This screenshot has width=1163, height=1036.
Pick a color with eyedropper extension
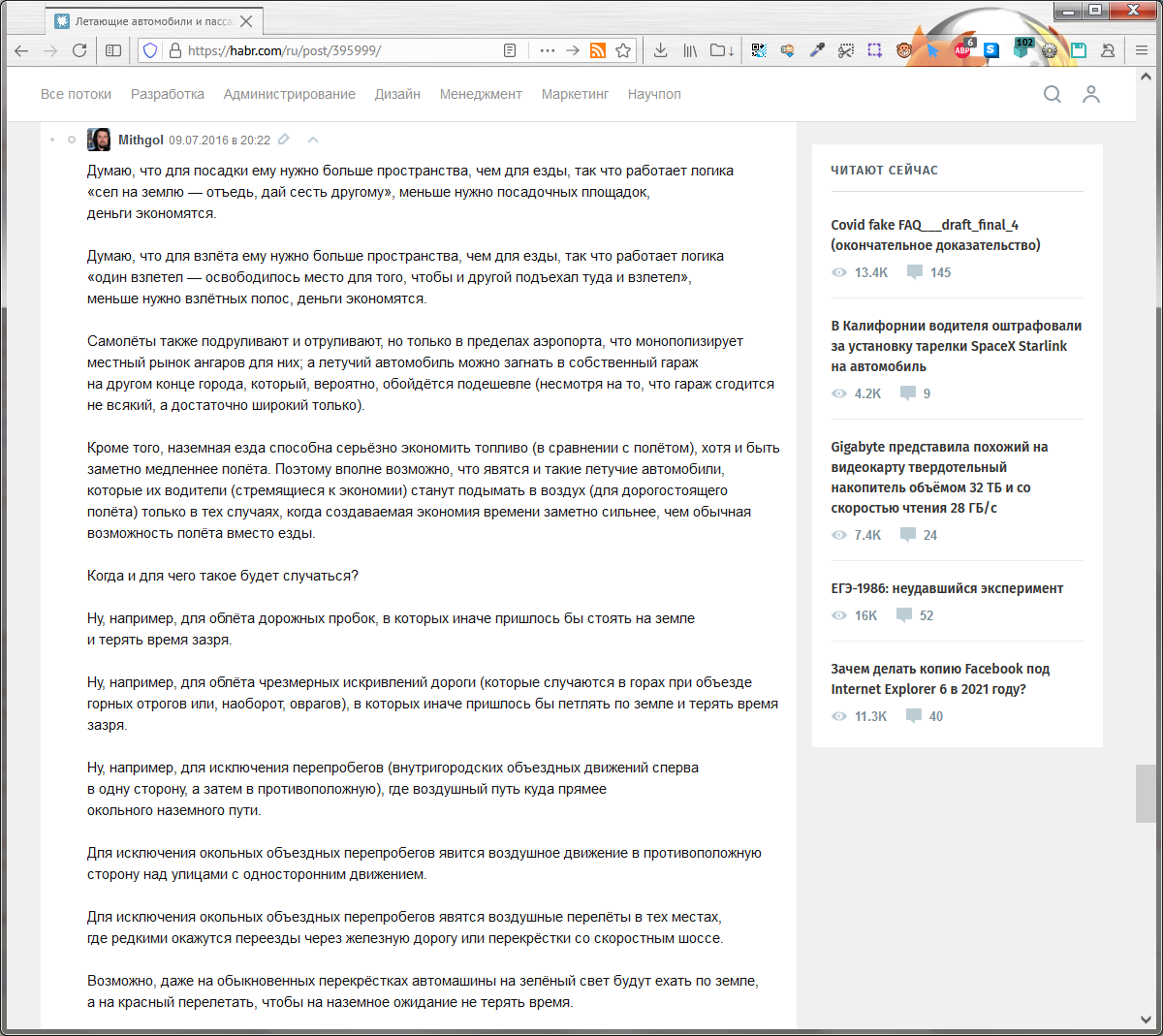(x=817, y=50)
